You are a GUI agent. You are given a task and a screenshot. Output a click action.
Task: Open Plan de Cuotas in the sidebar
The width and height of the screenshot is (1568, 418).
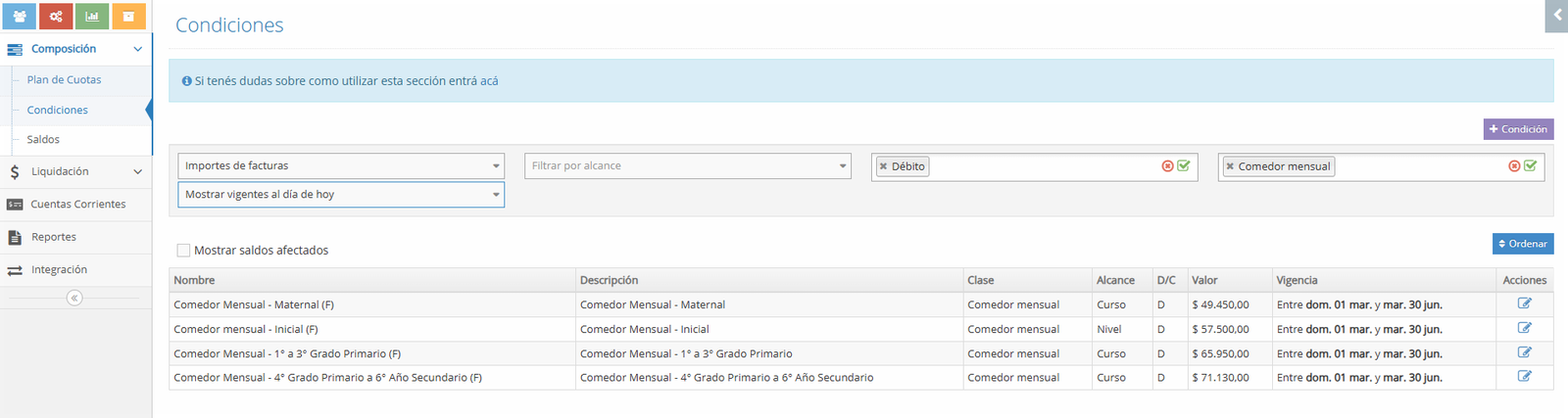[64, 80]
